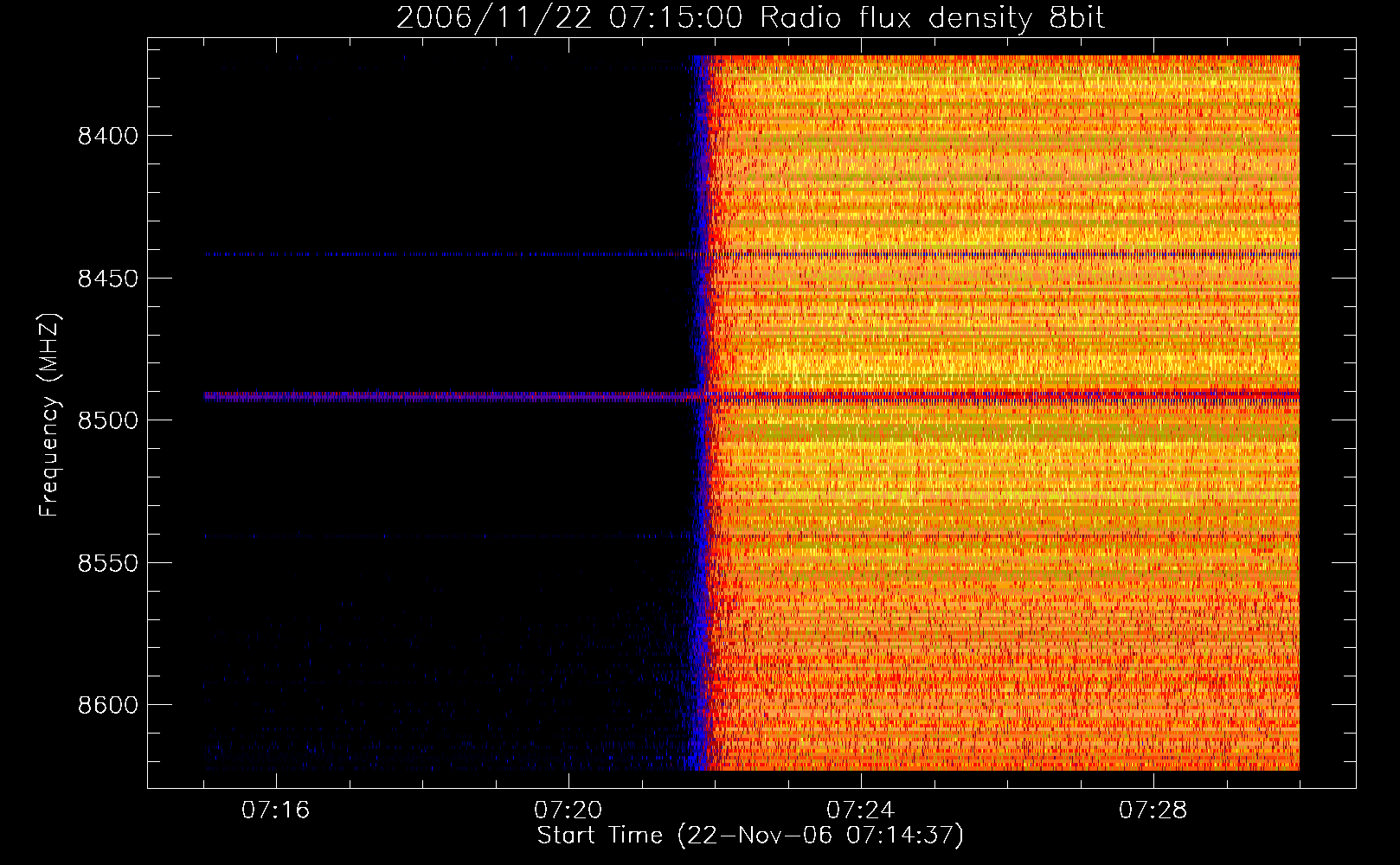
Task: Click the 07:24 time tick label
Action: pos(861,811)
